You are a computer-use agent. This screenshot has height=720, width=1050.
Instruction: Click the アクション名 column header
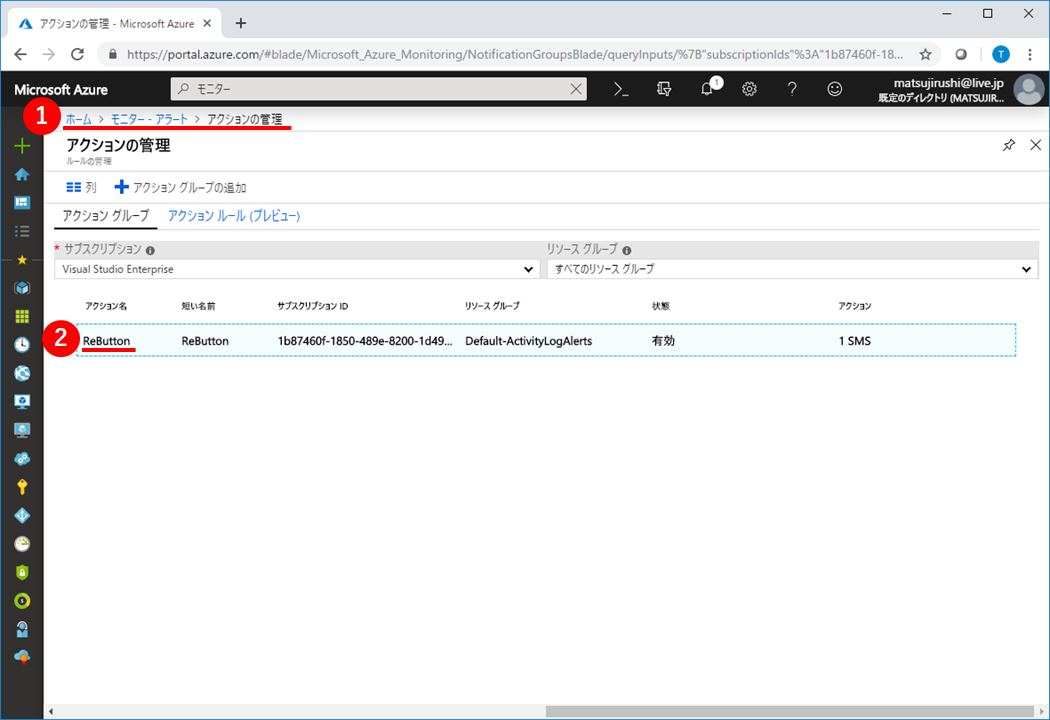pos(106,306)
